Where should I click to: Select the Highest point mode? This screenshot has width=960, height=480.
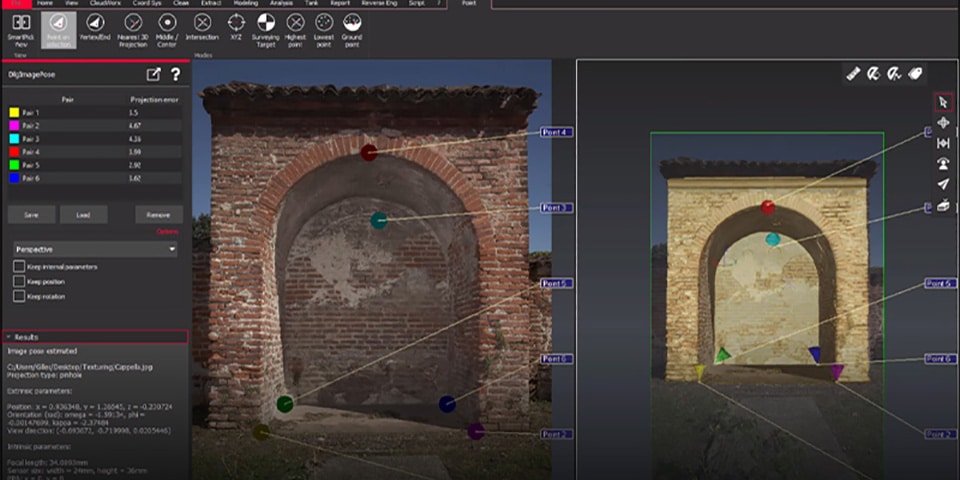(x=296, y=30)
